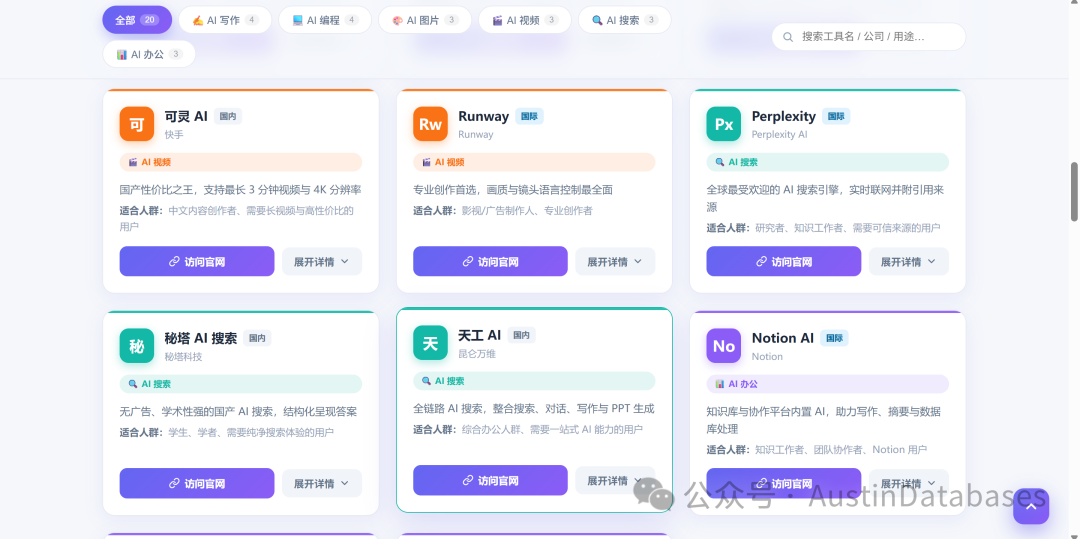The height and width of the screenshot is (539, 1080).
Task: Click the 国内 badge on 天工 AI card
Action: tap(521, 335)
